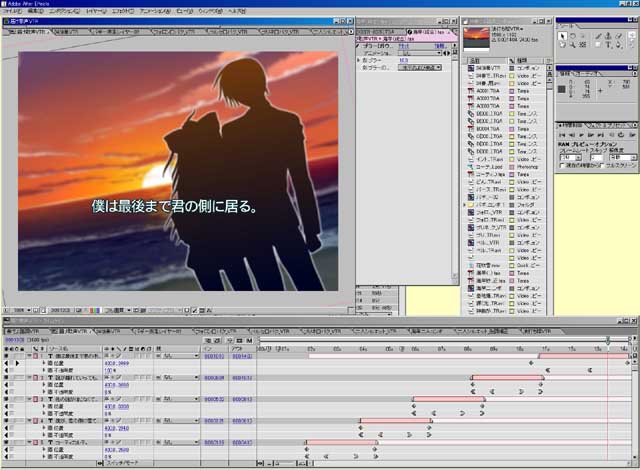Collapse timeline layer 1 twirl arrow
This screenshot has width=640, height=470.
pos(30,356)
